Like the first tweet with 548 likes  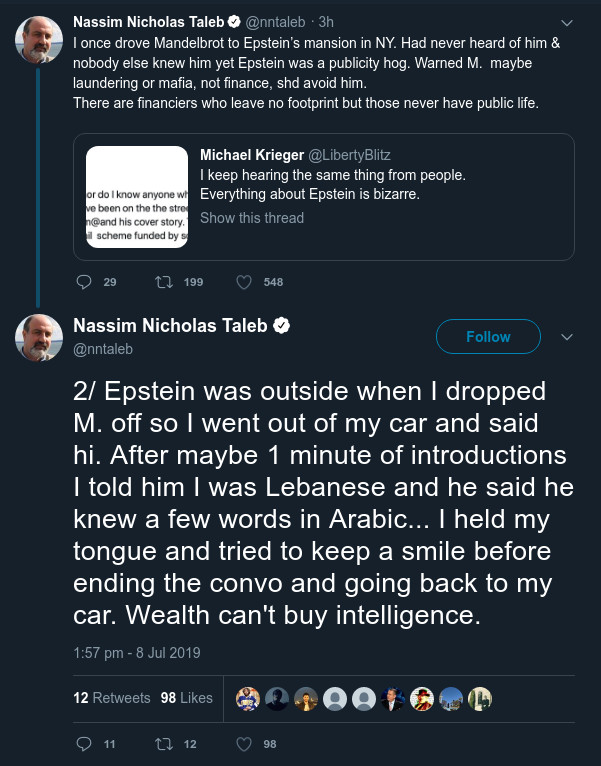click(243, 282)
